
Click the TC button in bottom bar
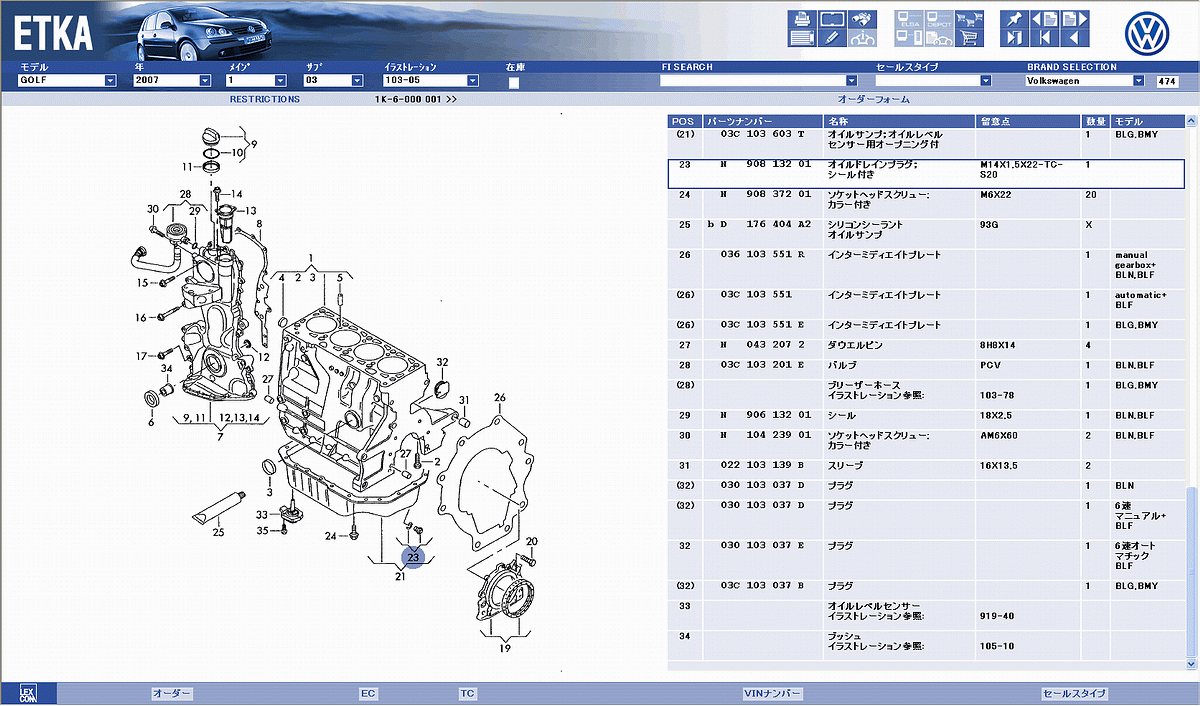(x=468, y=693)
